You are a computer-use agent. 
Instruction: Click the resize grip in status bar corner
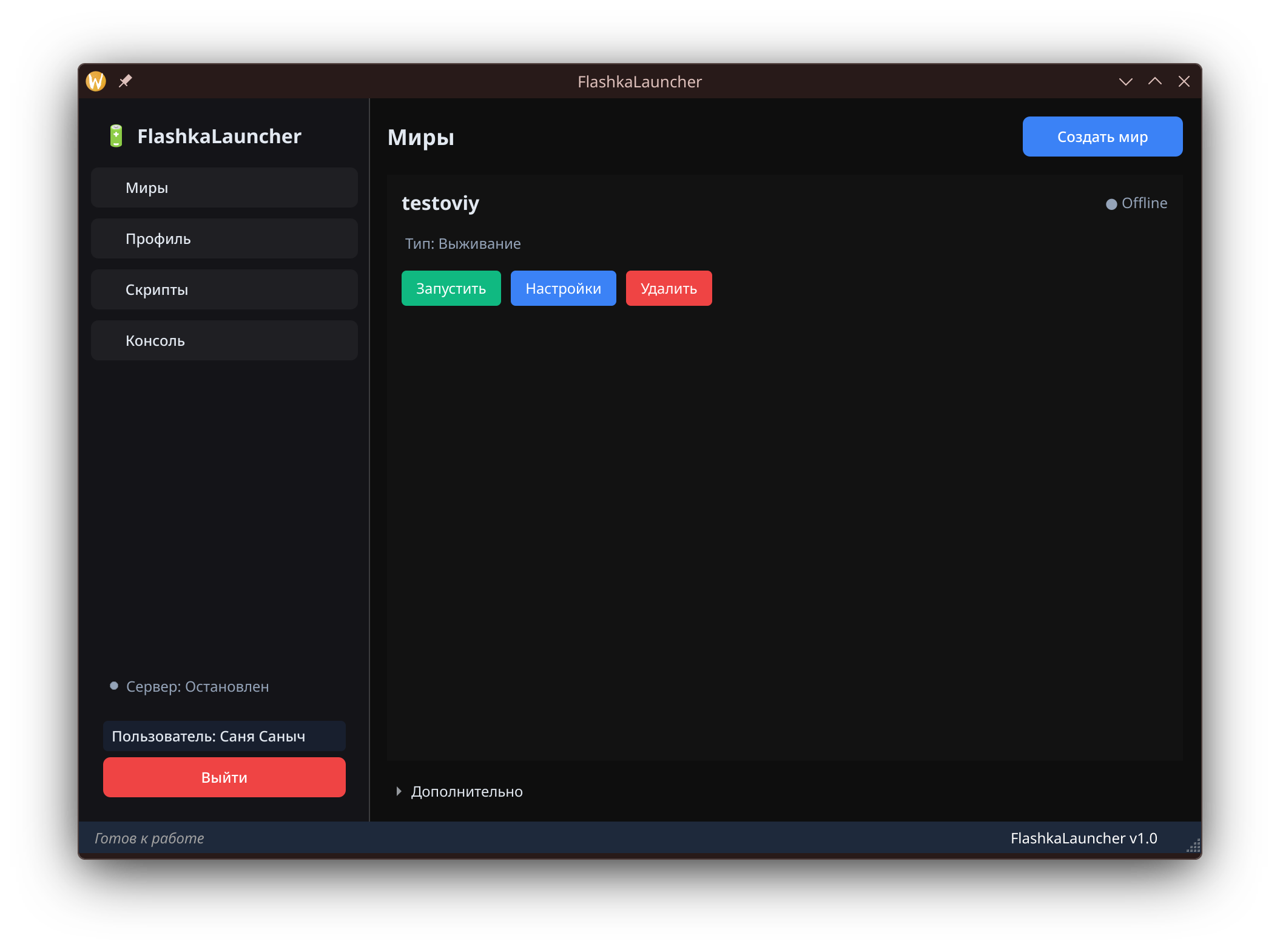pyautogui.click(x=1193, y=846)
